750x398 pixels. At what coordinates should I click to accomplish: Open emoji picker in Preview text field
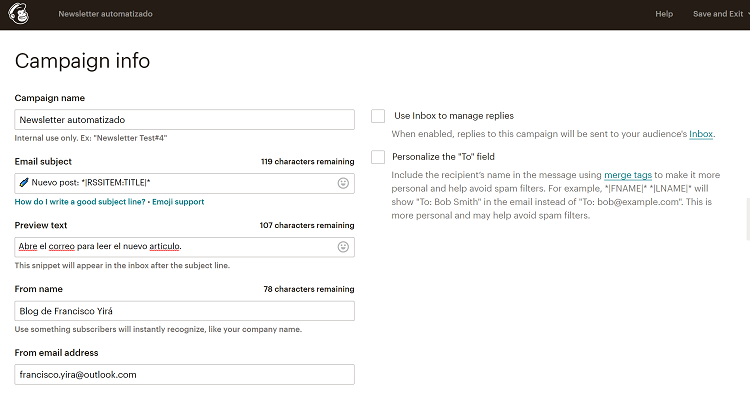(343, 247)
